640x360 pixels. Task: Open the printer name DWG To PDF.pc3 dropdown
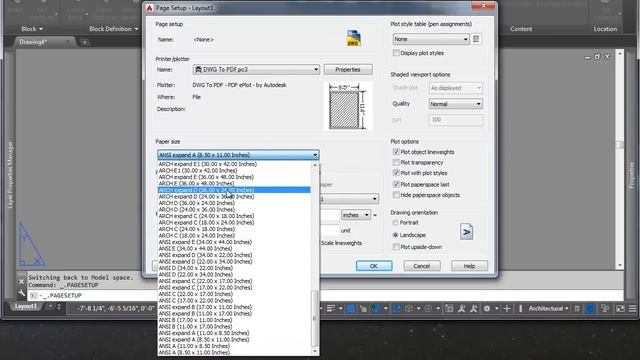coord(256,69)
